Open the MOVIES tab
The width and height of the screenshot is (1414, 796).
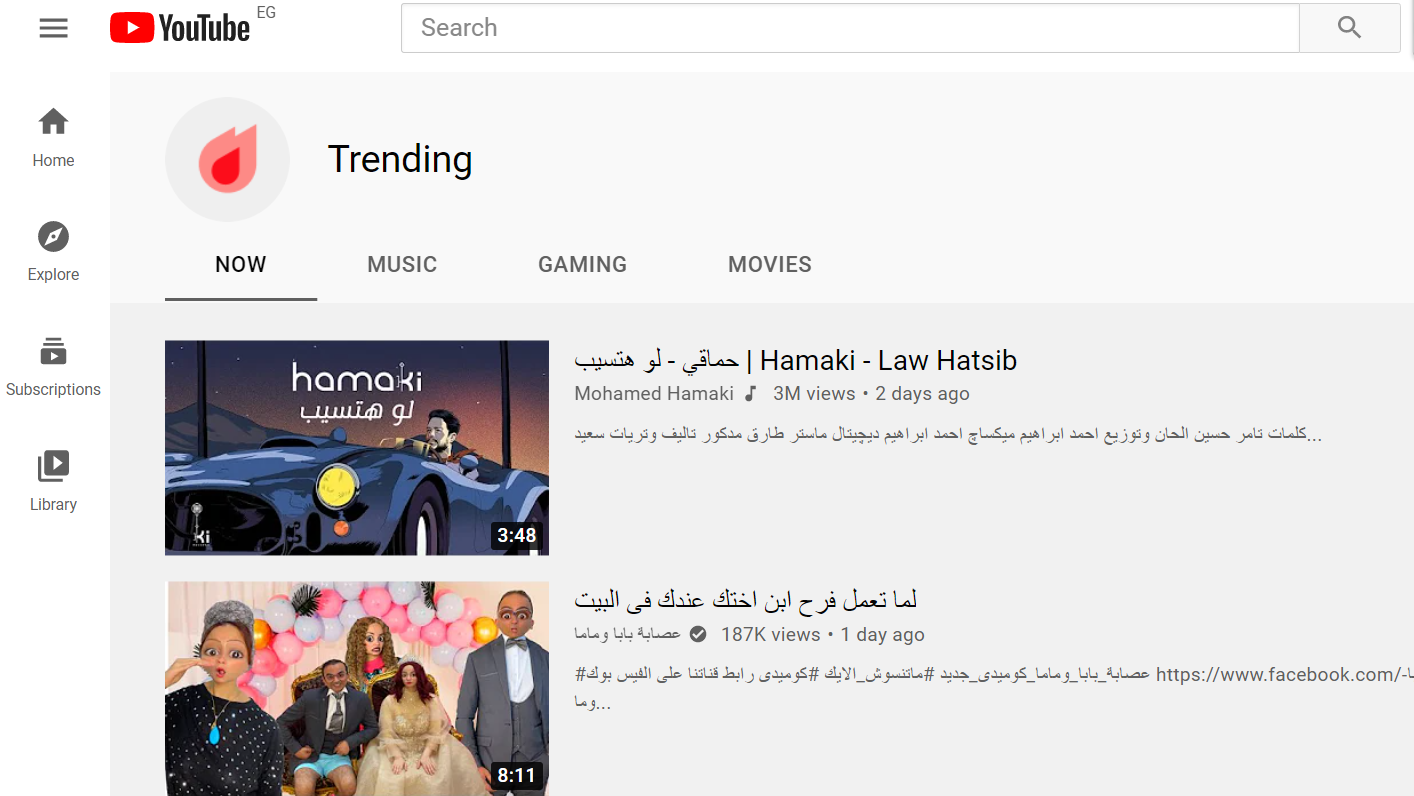click(769, 265)
